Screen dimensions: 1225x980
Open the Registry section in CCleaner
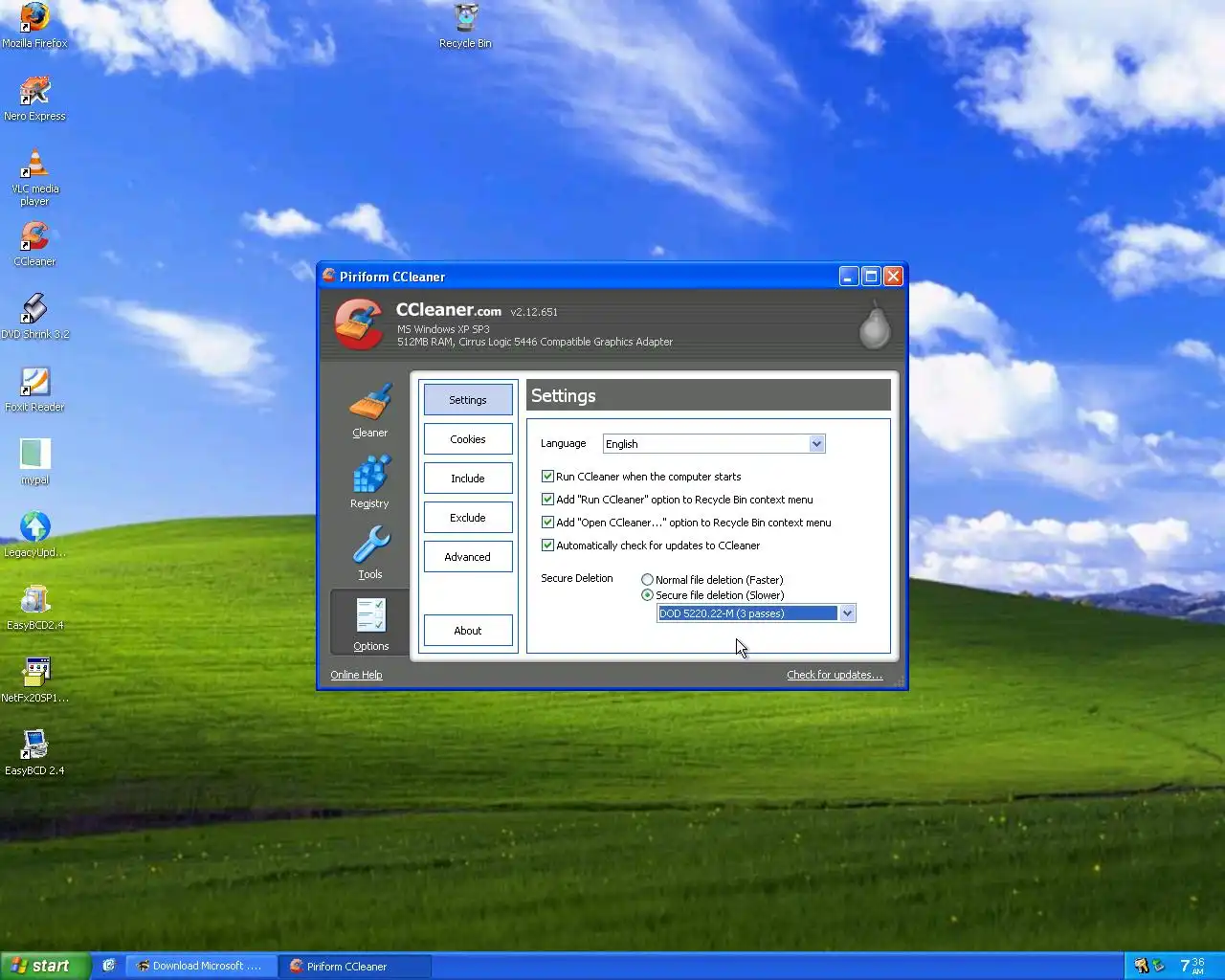click(369, 481)
